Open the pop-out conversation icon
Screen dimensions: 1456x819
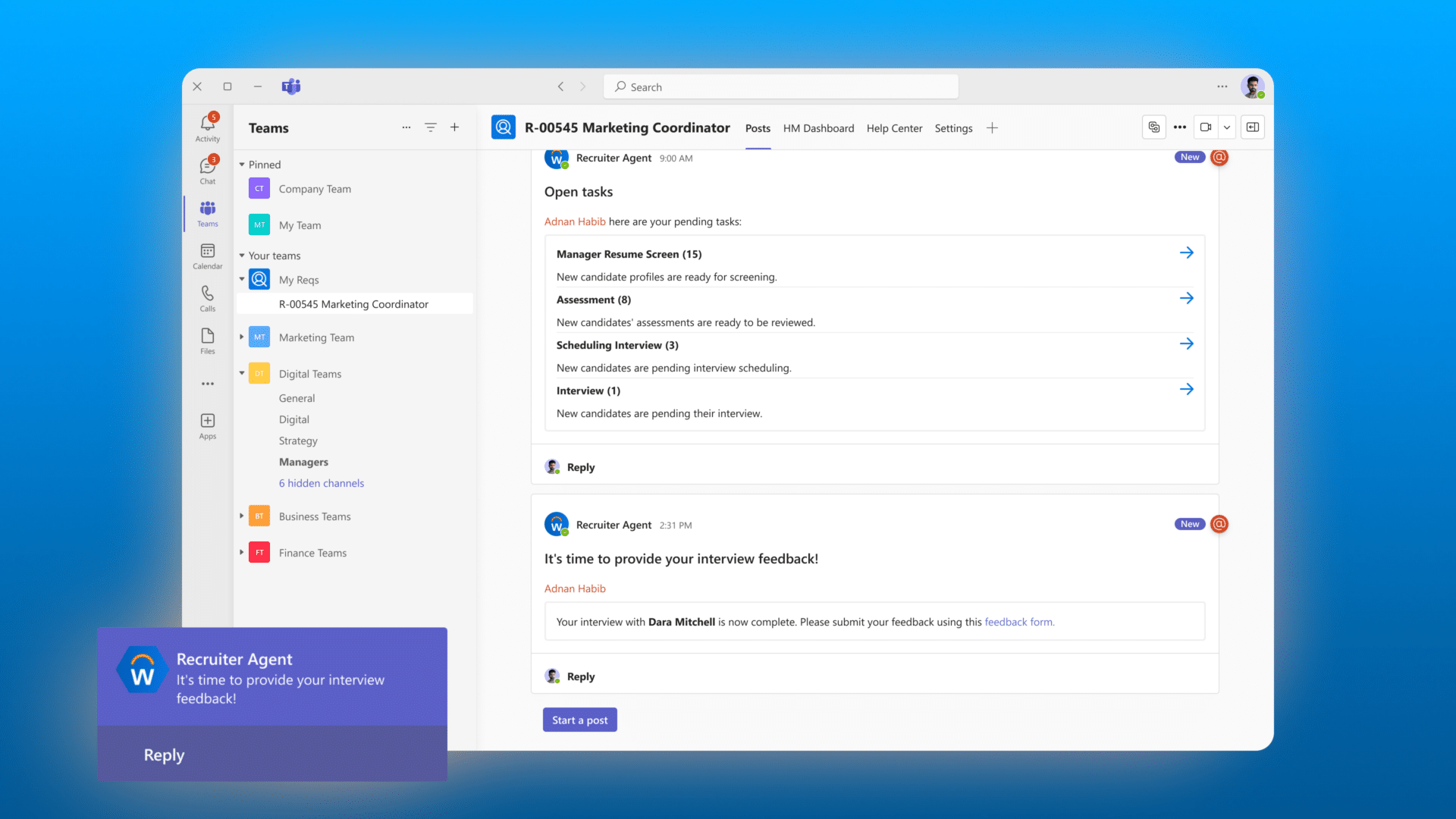tap(1252, 127)
